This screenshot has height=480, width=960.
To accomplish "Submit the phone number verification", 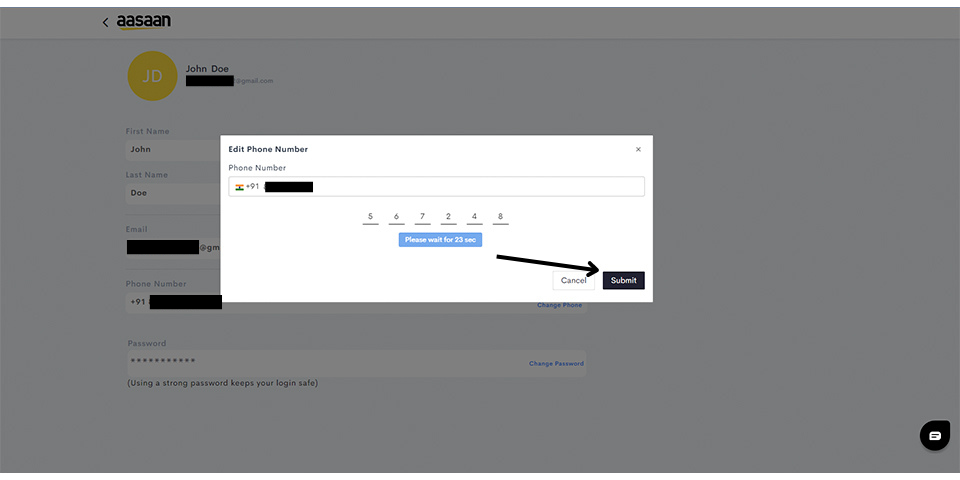I will [623, 281].
